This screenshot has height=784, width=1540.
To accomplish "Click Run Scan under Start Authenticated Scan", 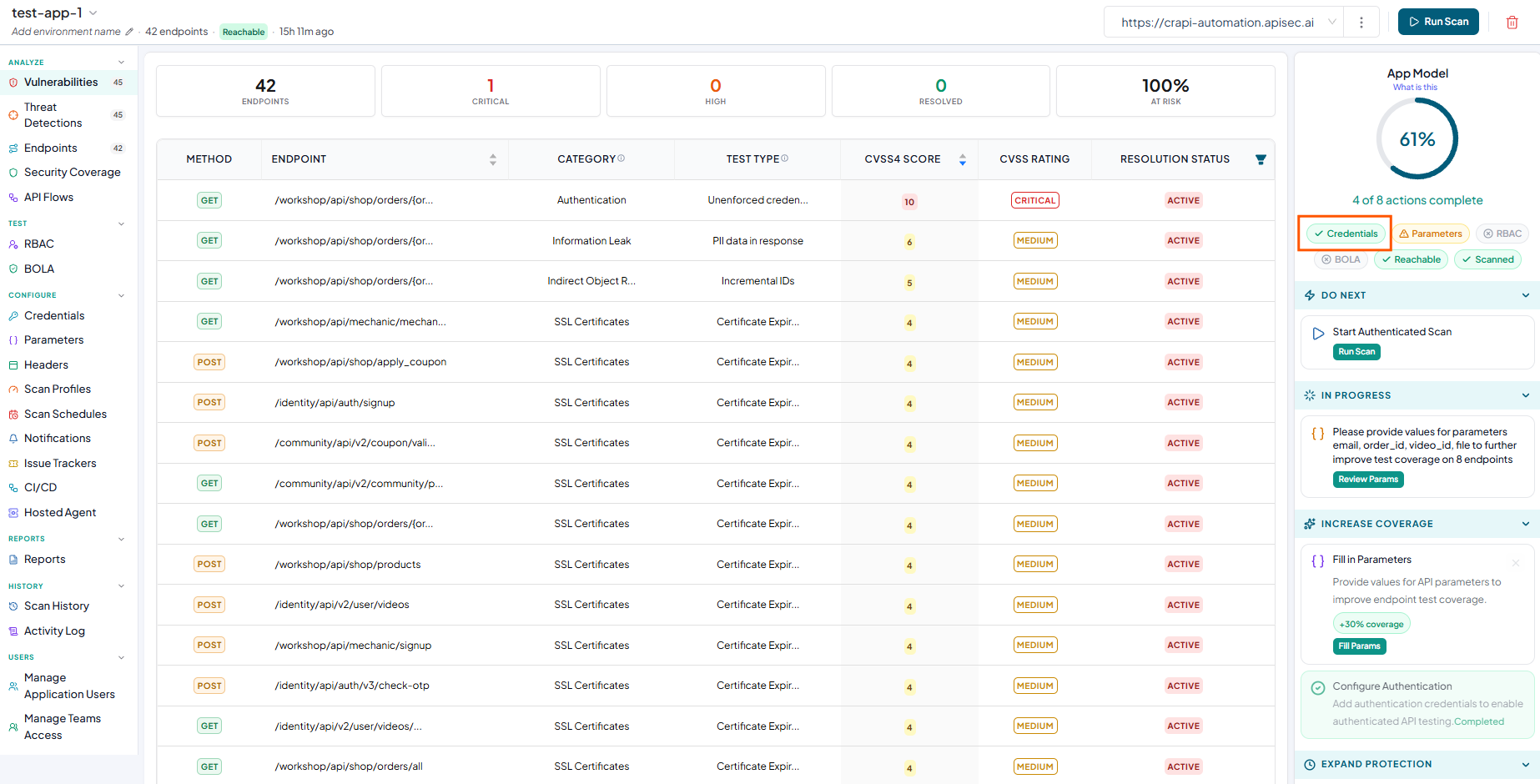I will tap(1356, 352).
